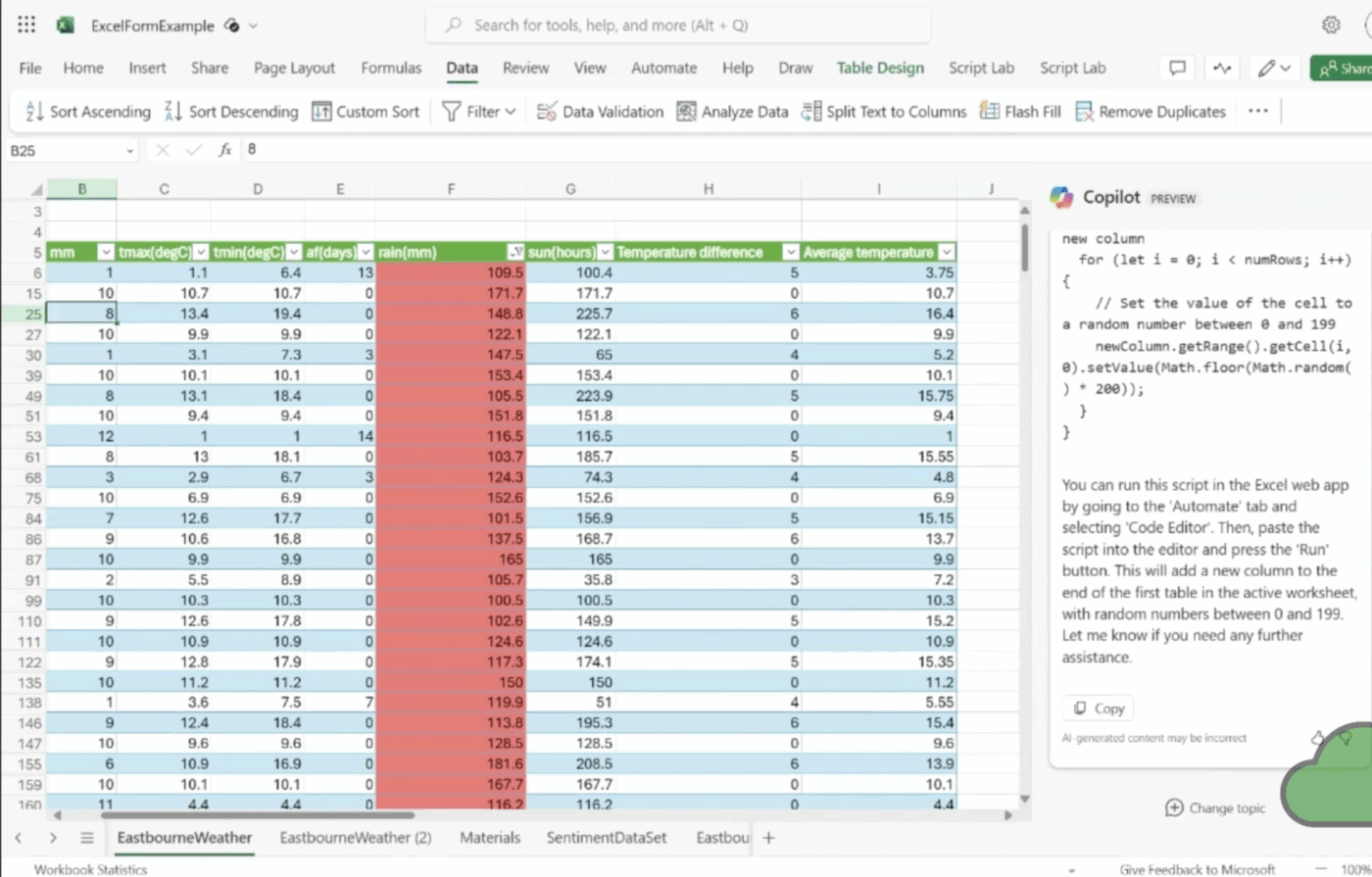Open the rain(mm) column filter dropdown
1372x877 pixels.
tap(517, 252)
